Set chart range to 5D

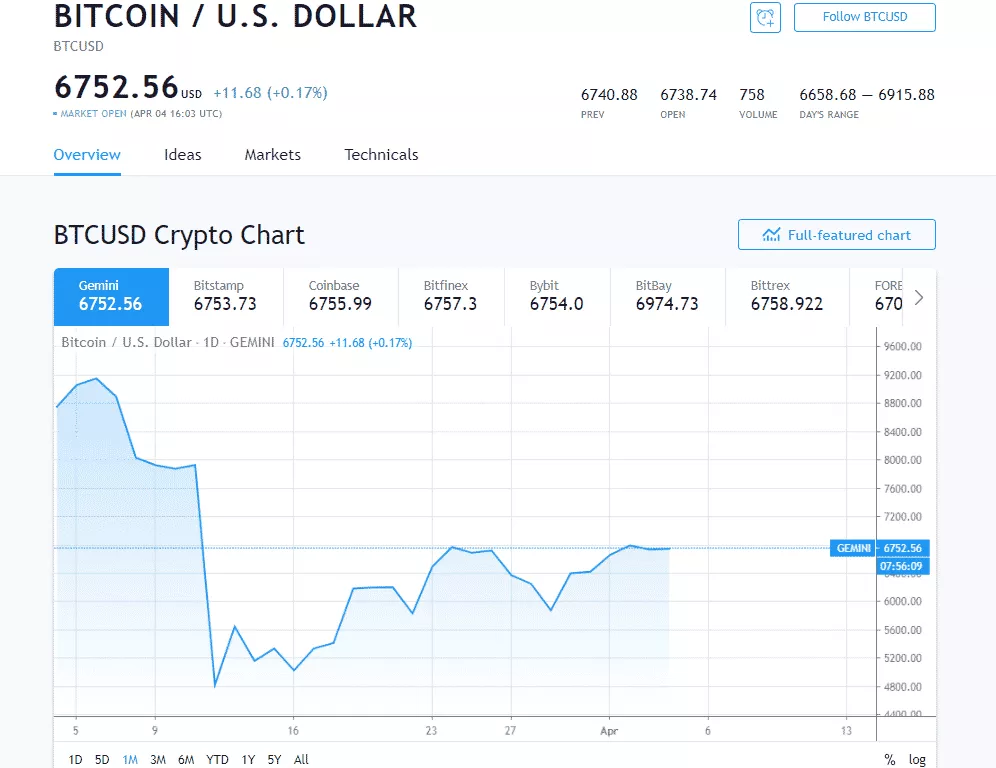(102, 760)
